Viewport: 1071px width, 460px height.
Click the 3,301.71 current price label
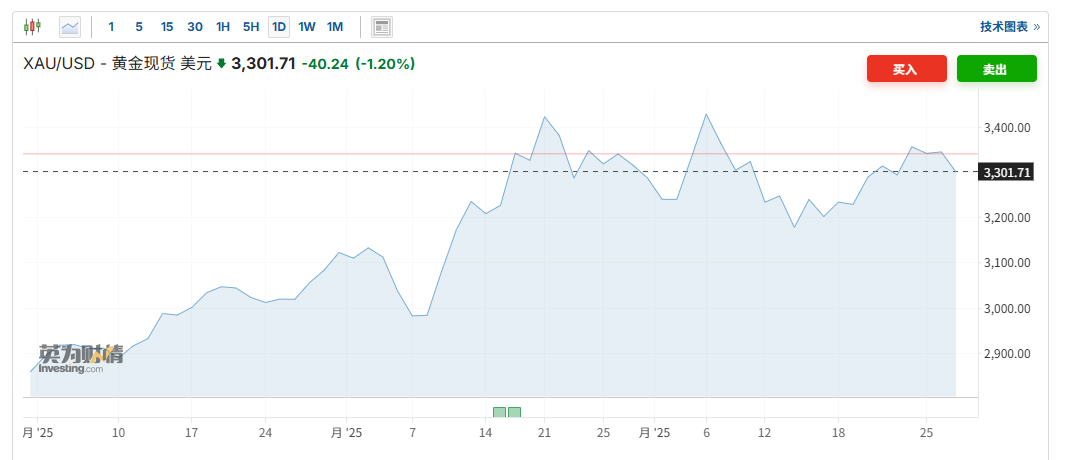coord(1007,172)
